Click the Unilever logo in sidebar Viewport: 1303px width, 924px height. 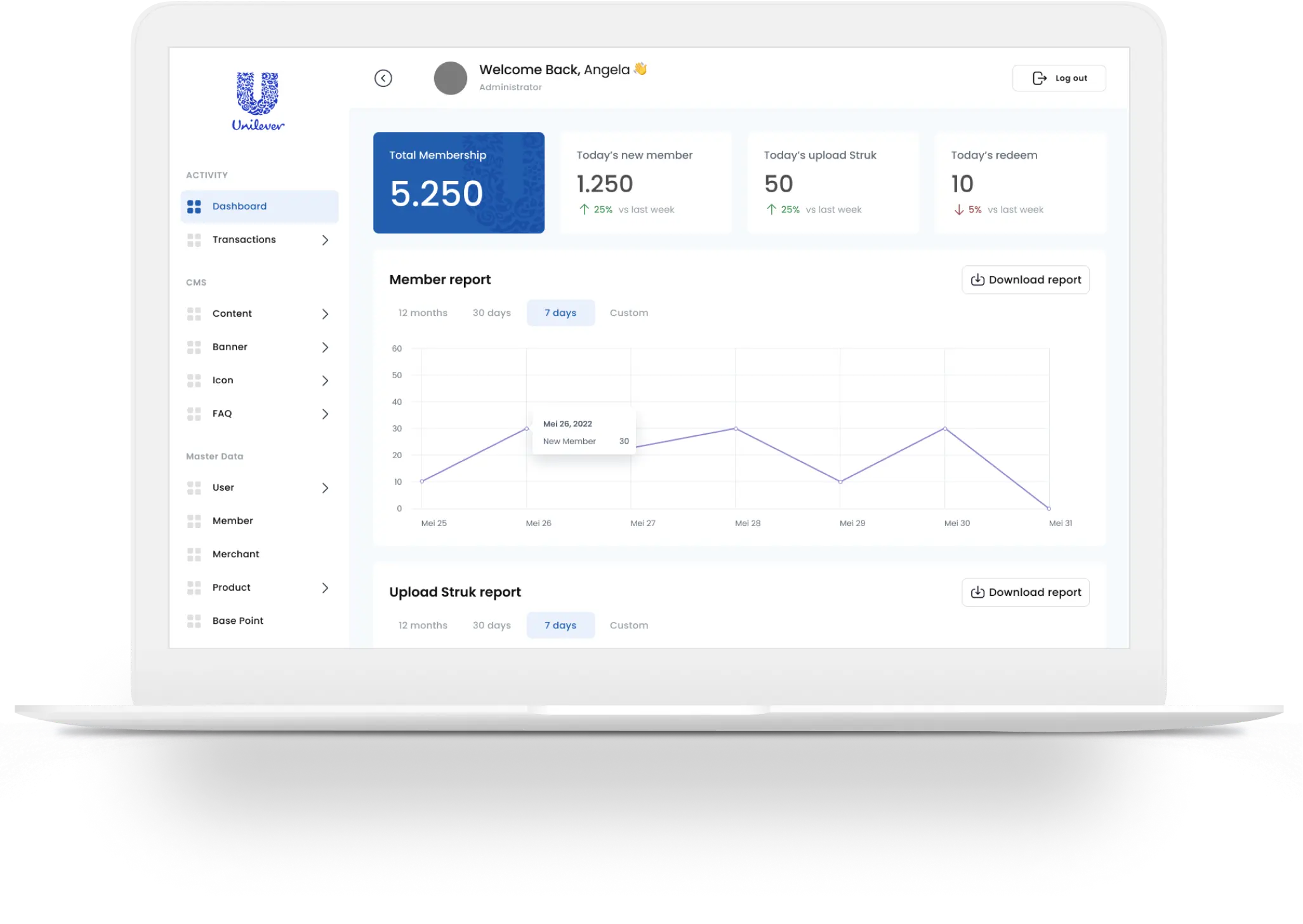(x=258, y=102)
